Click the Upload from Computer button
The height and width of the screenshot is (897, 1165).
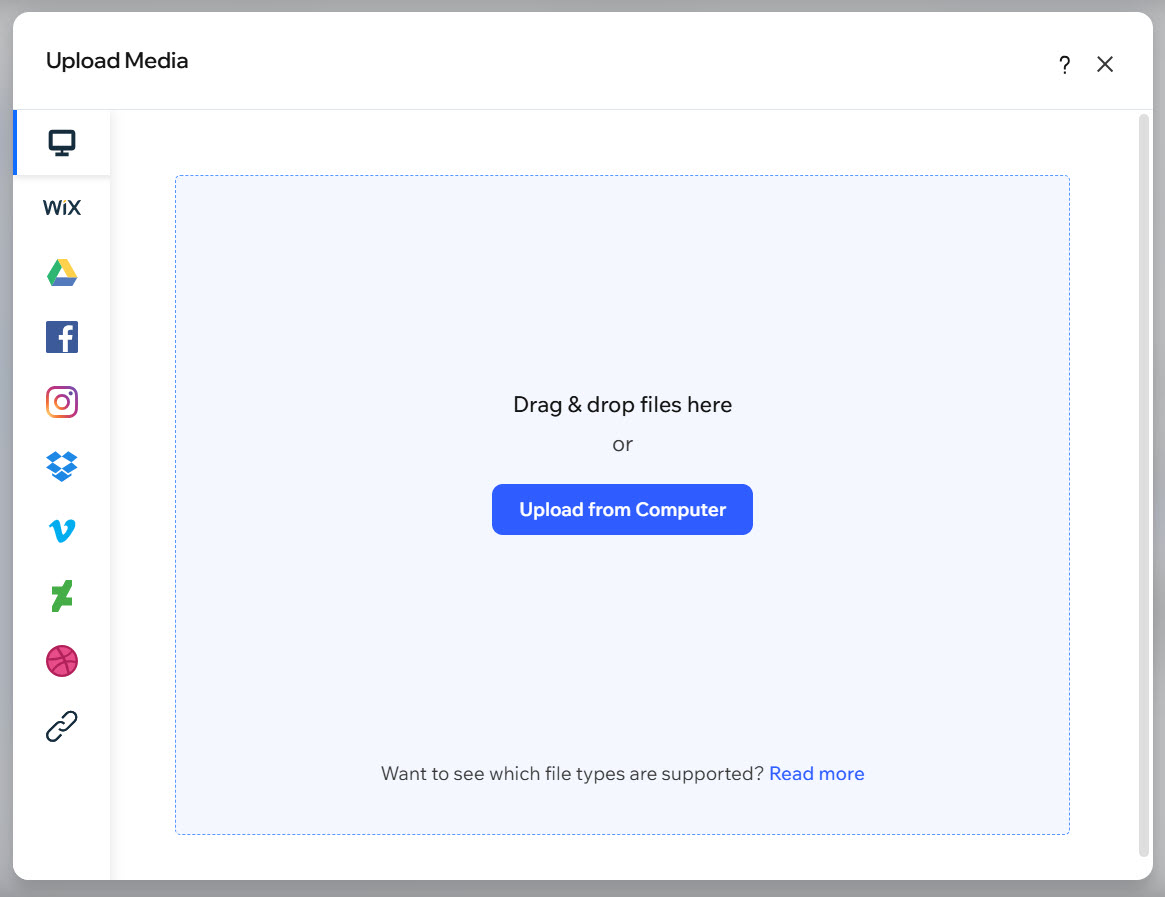[x=622, y=509]
